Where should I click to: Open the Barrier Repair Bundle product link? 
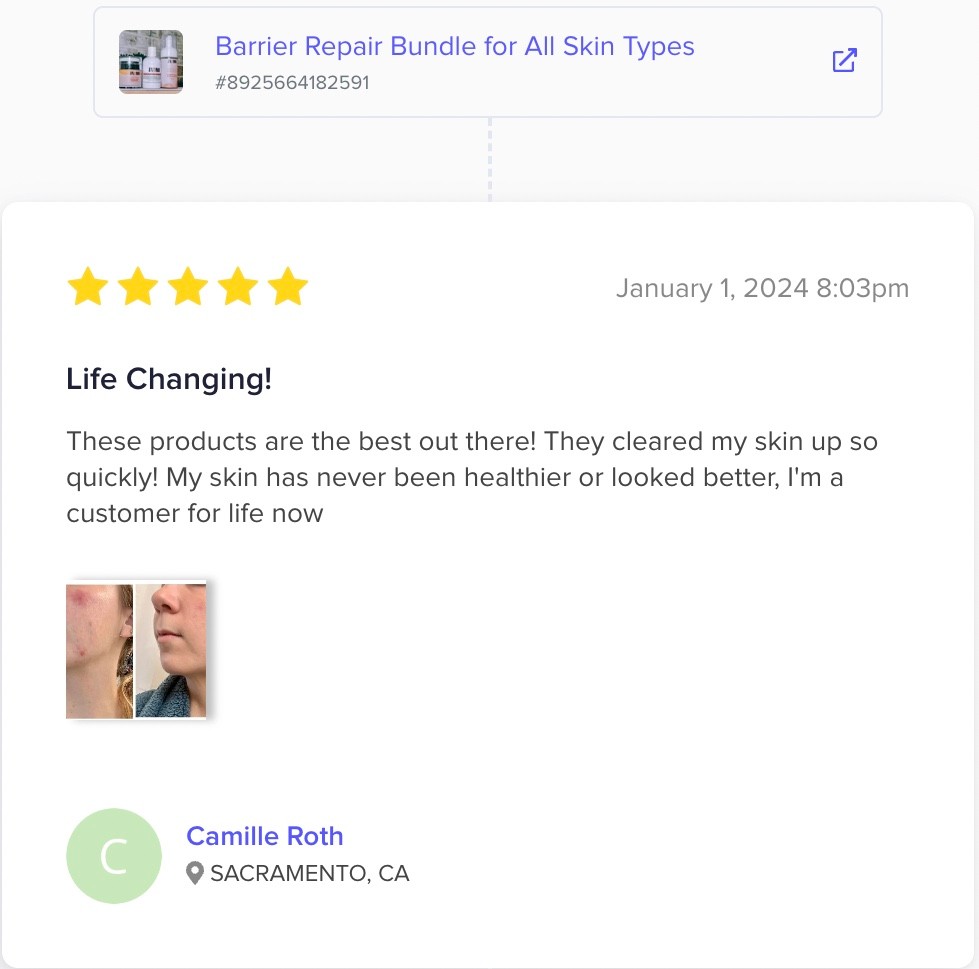(x=455, y=46)
